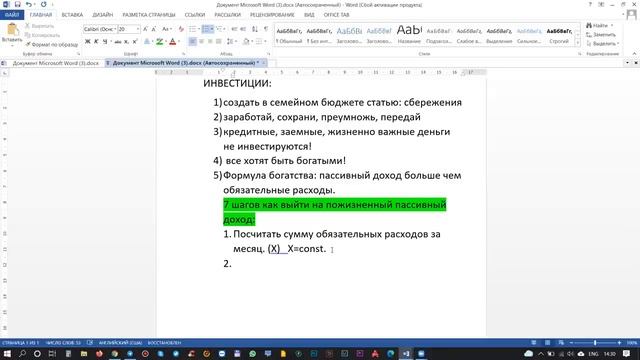Image resolution: width=640 pixels, height=360 pixels.
Task: Decrease font size with the shrink font icon
Action: [153, 29]
